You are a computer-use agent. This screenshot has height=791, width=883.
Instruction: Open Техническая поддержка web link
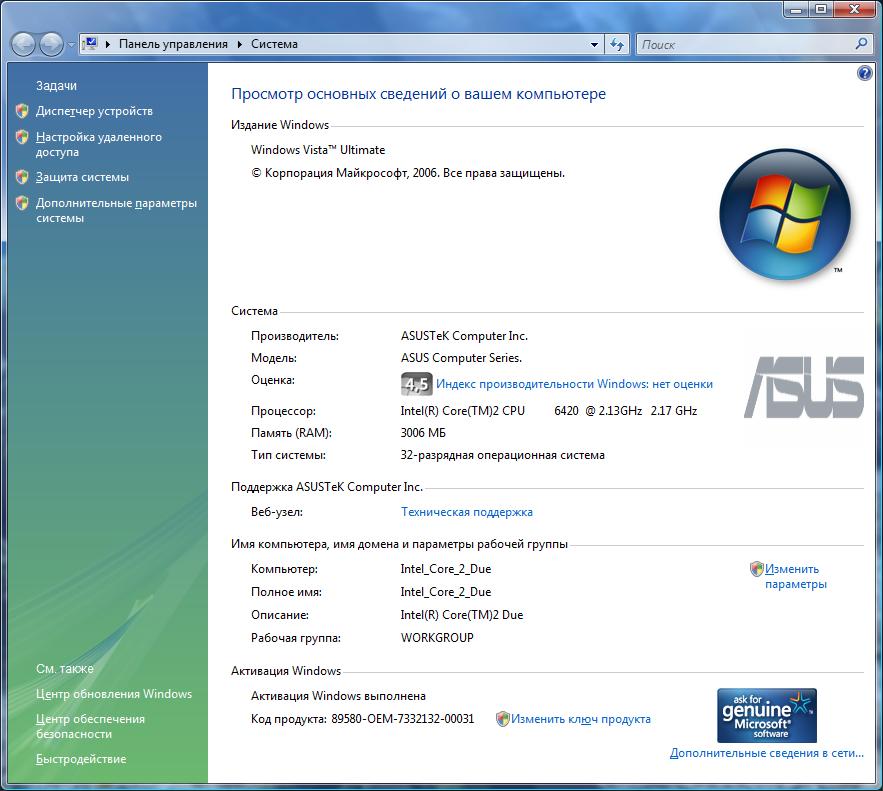[x=467, y=512]
